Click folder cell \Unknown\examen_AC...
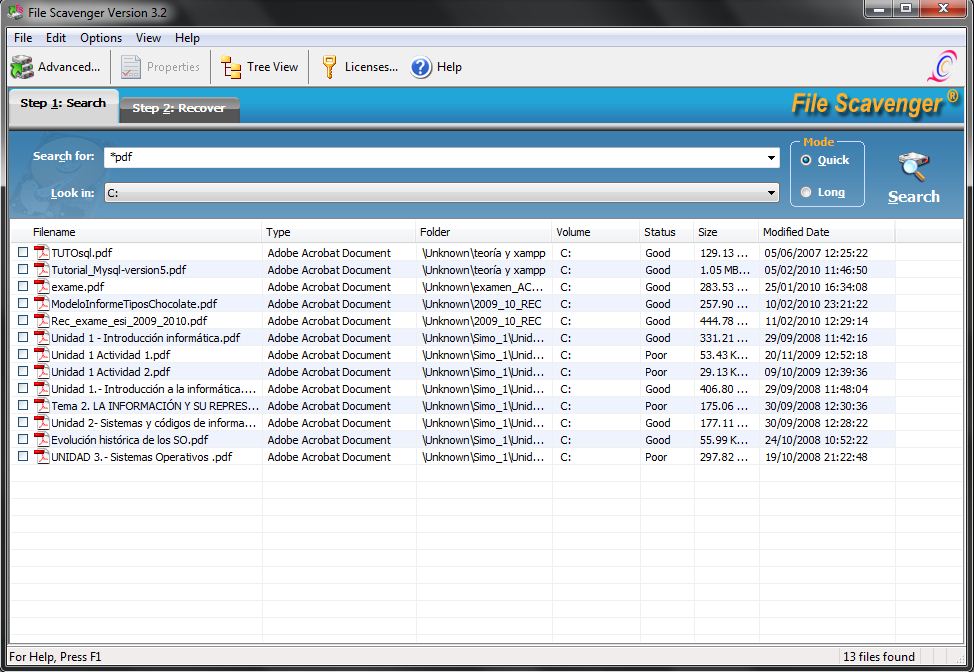The image size is (974, 672). 483,287
